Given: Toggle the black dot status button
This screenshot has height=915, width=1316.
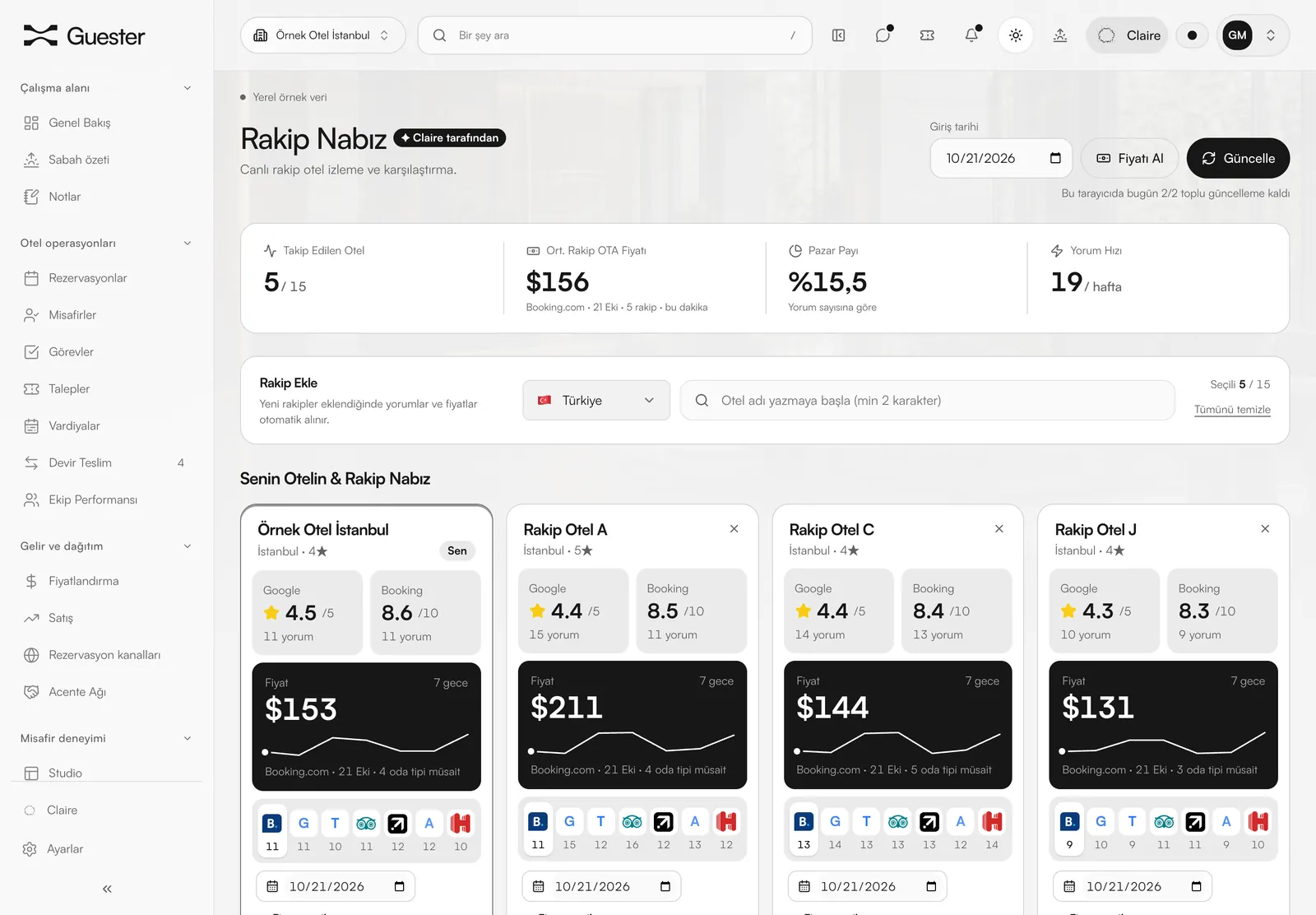Looking at the screenshot, I should tap(1192, 35).
